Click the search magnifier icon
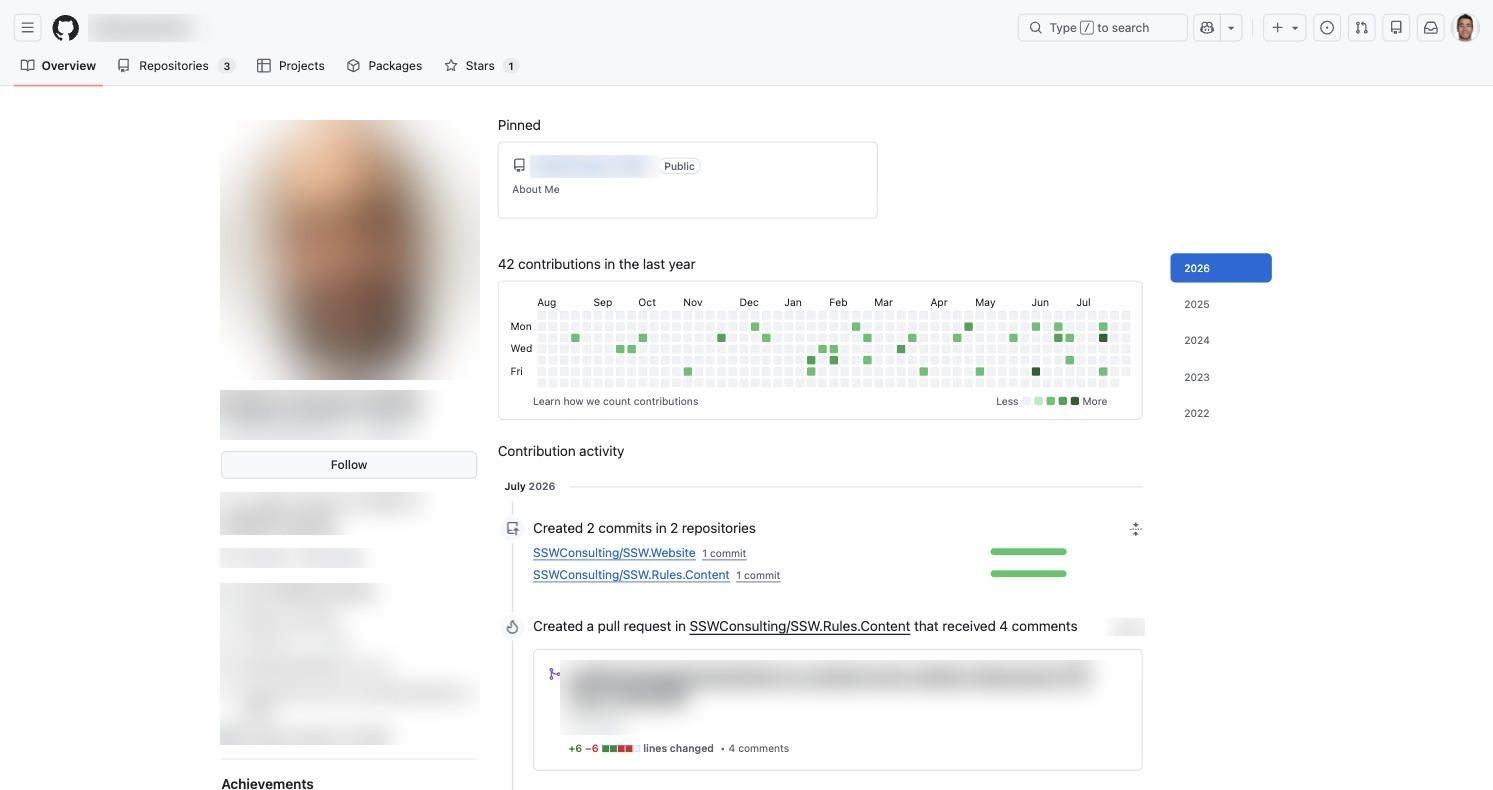This screenshot has width=1493, height=790. tap(1036, 28)
